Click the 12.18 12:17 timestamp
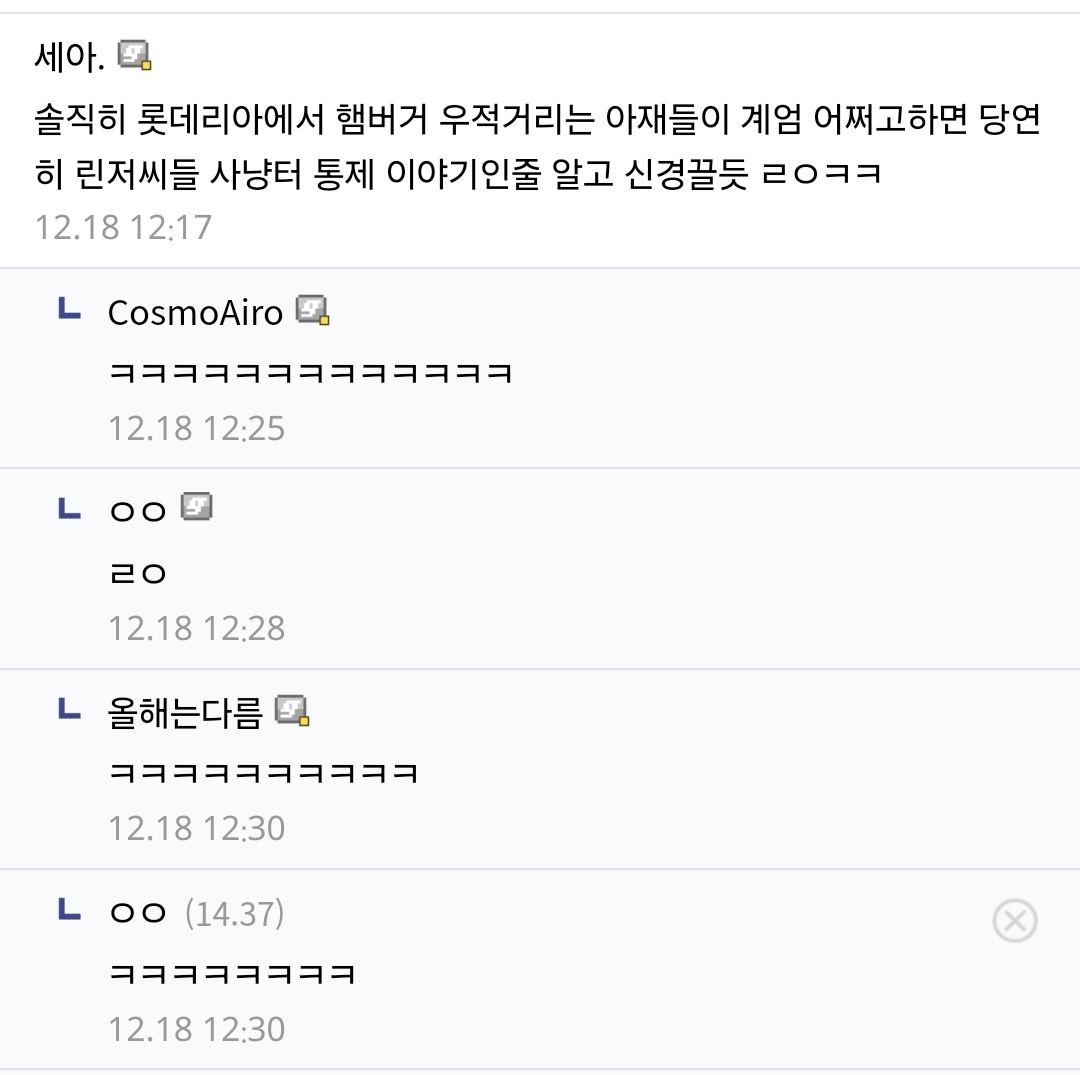 point(124,227)
